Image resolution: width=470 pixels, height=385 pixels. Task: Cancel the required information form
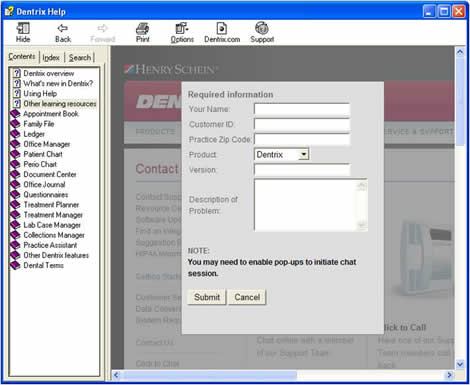tap(247, 297)
